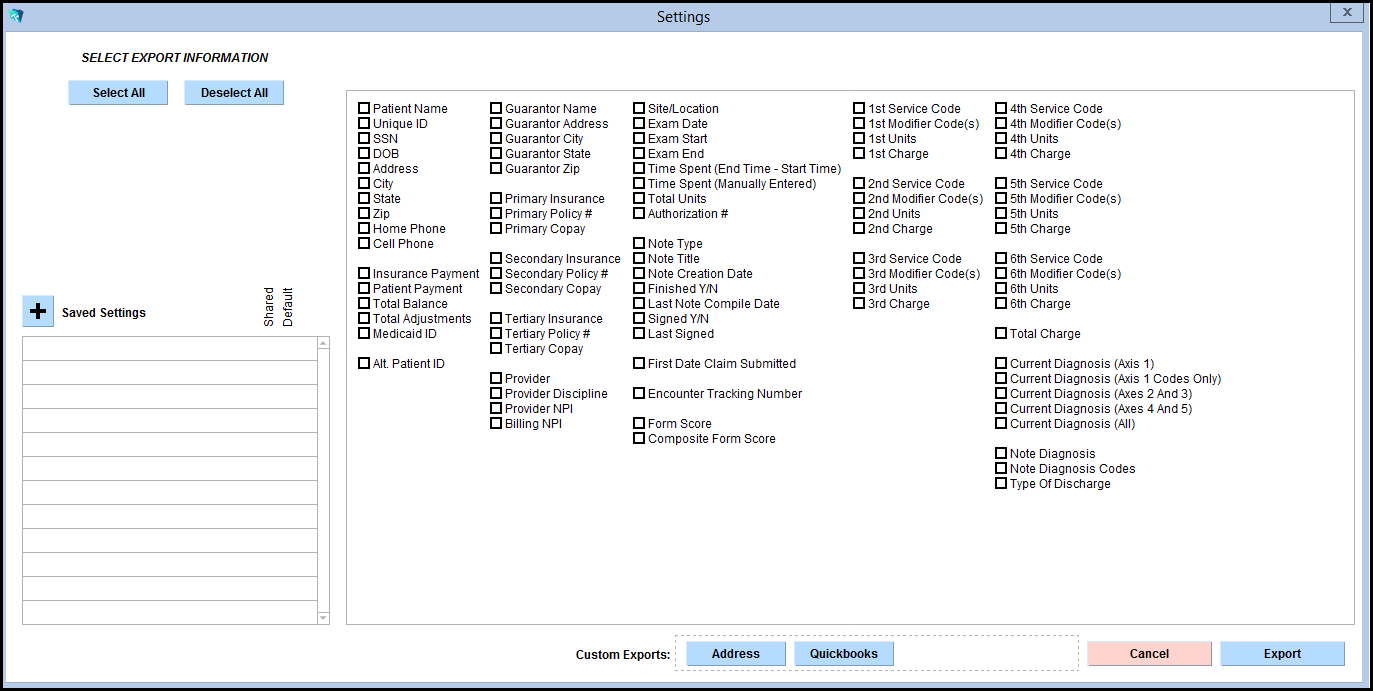This screenshot has height=691, width=1373.
Task: Enable the Patient Name checkbox
Action: coord(364,108)
